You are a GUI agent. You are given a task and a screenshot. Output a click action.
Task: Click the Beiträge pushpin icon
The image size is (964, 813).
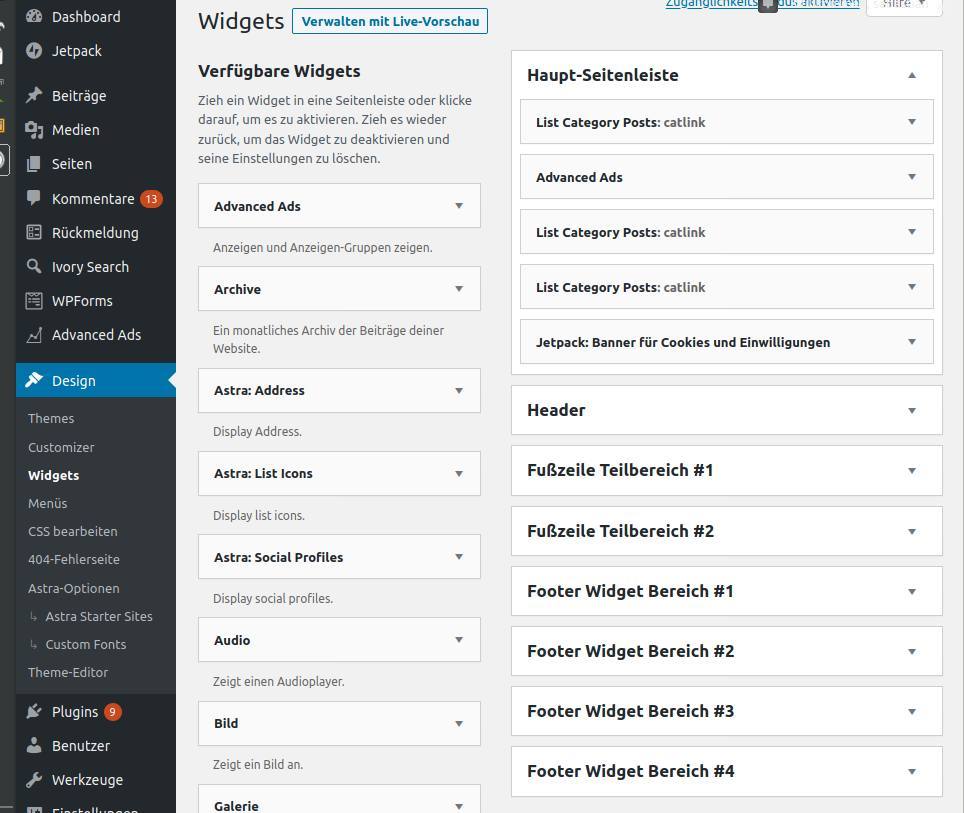[34, 96]
